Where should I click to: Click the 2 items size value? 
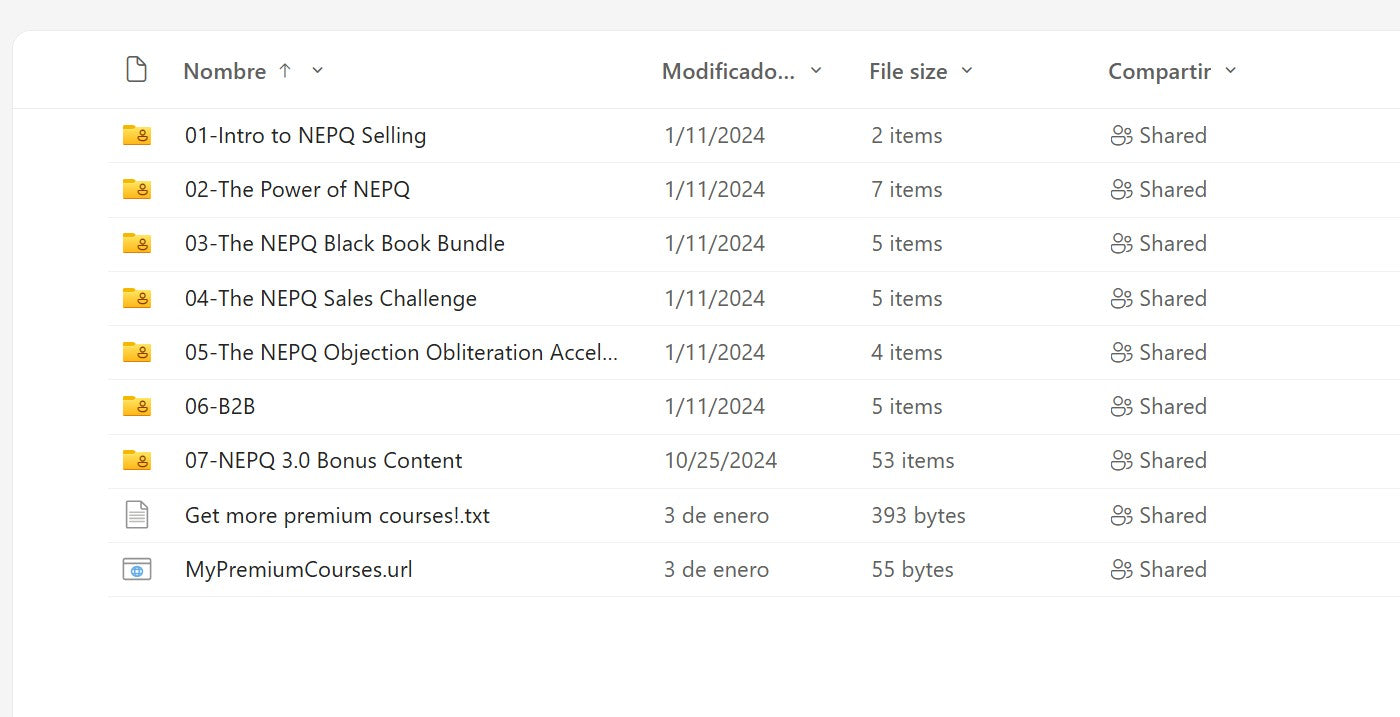click(x=907, y=135)
